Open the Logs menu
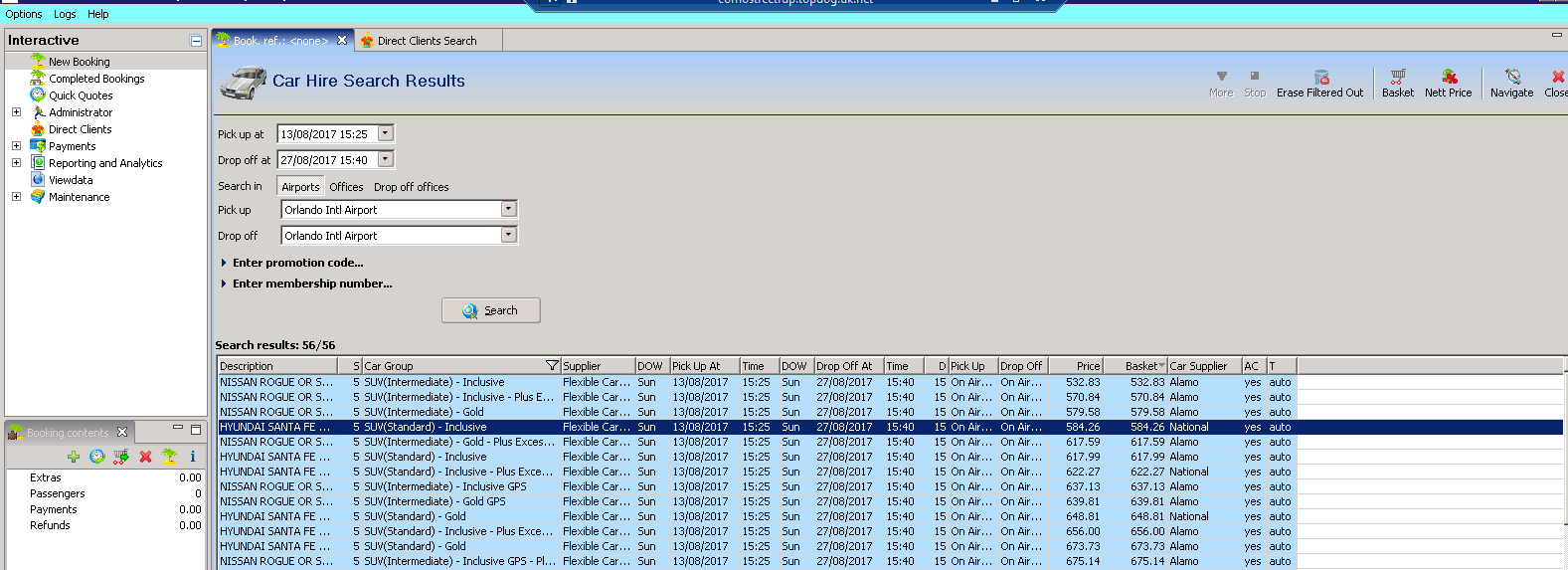Viewport: 1568px width, 570px height. coord(65,14)
